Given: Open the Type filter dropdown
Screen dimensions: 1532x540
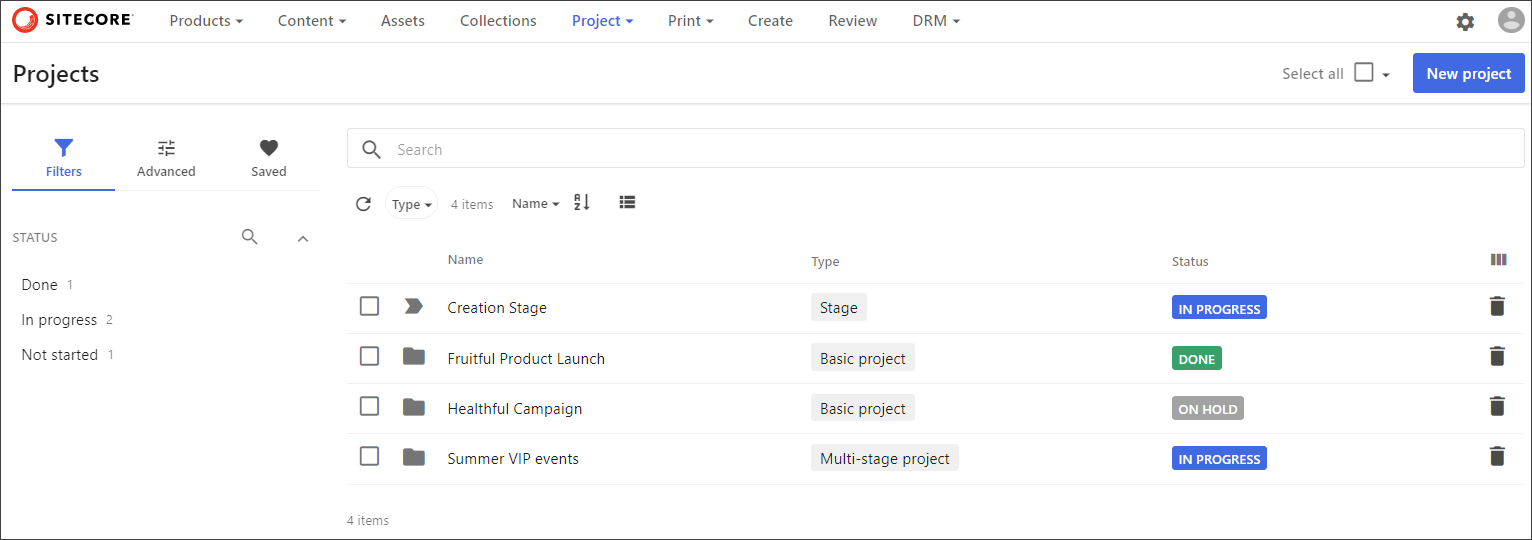Looking at the screenshot, I should tap(412, 204).
